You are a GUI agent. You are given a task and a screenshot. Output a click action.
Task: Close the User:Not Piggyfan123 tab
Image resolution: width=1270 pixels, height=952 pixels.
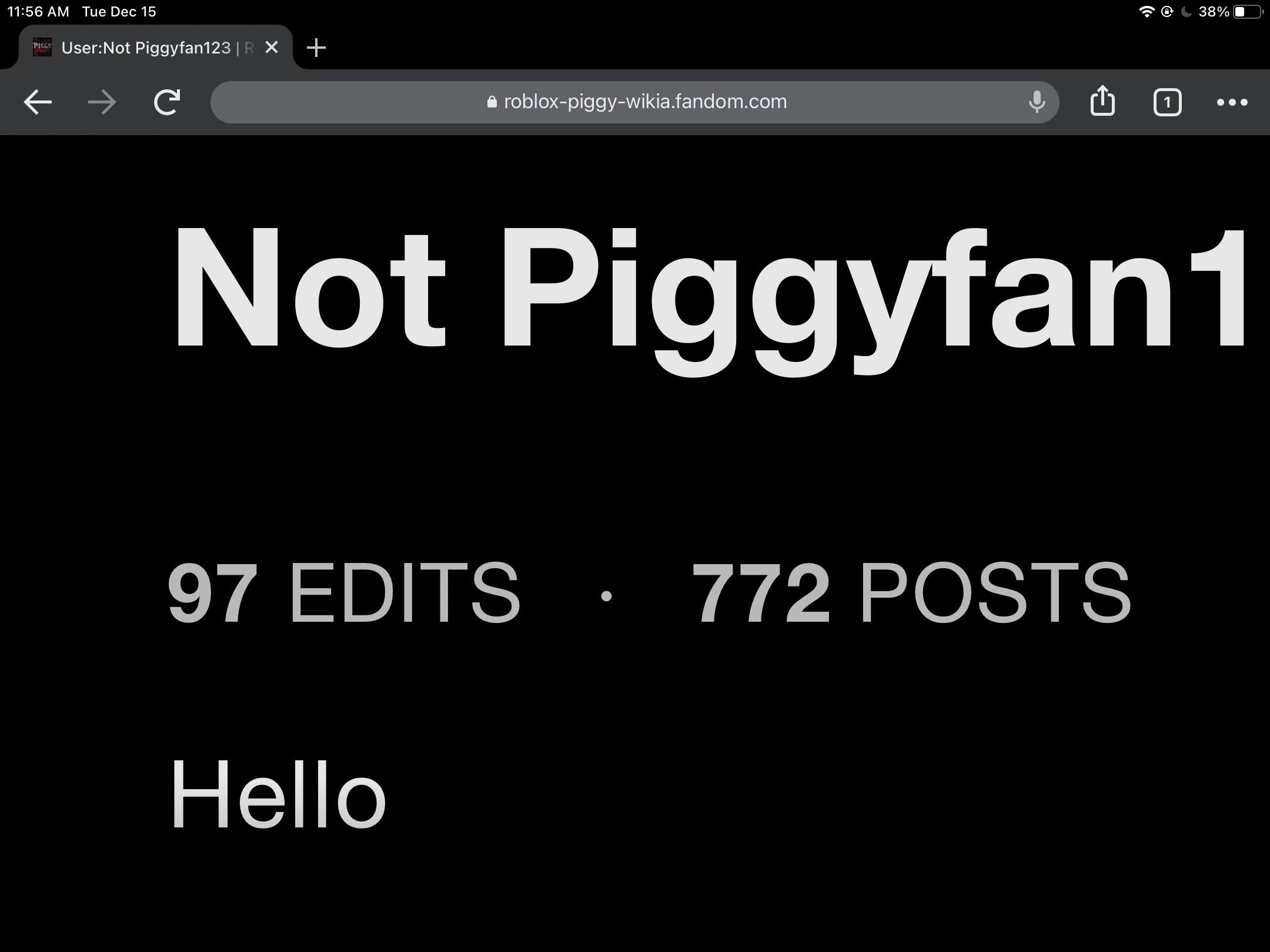272,48
